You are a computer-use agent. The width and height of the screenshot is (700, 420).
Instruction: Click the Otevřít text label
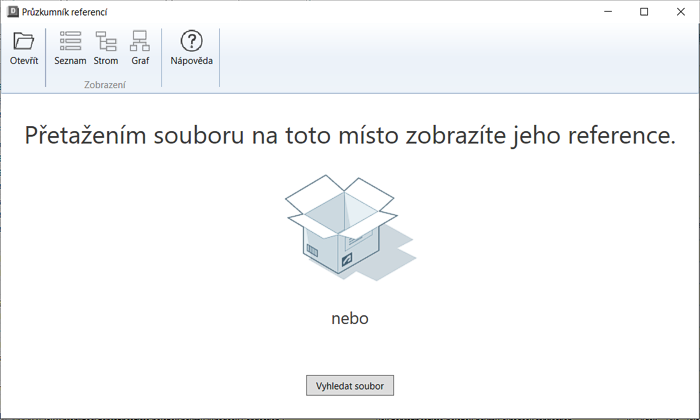coord(24,61)
